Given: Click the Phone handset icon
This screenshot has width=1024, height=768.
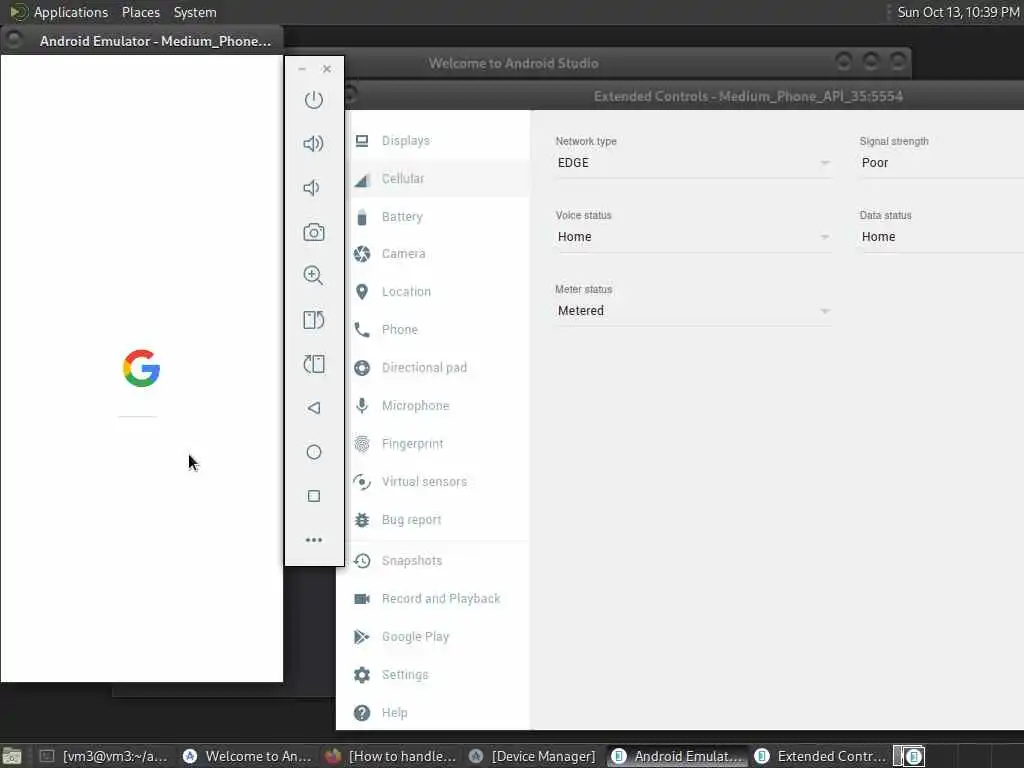Looking at the screenshot, I should tap(362, 330).
